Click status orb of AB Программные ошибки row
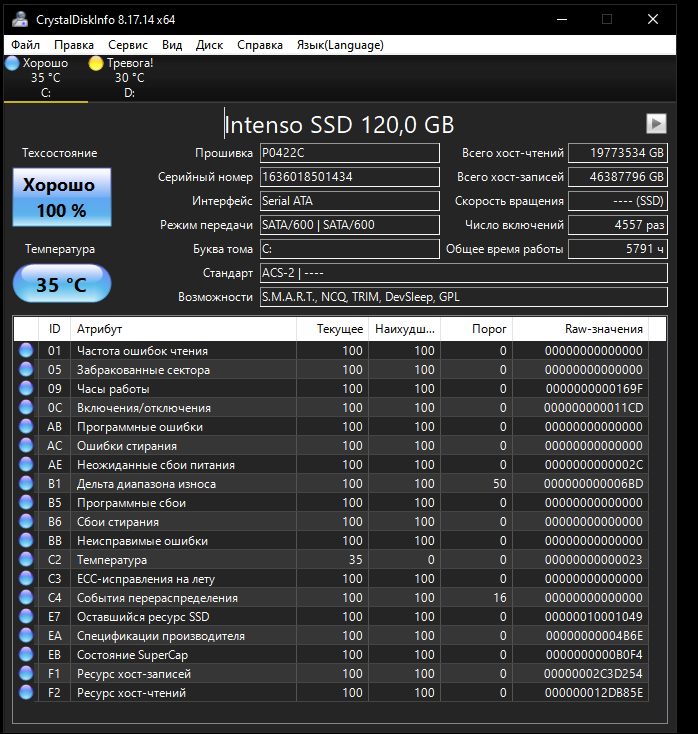Screen dimensions: 698x734 click(x=26, y=426)
